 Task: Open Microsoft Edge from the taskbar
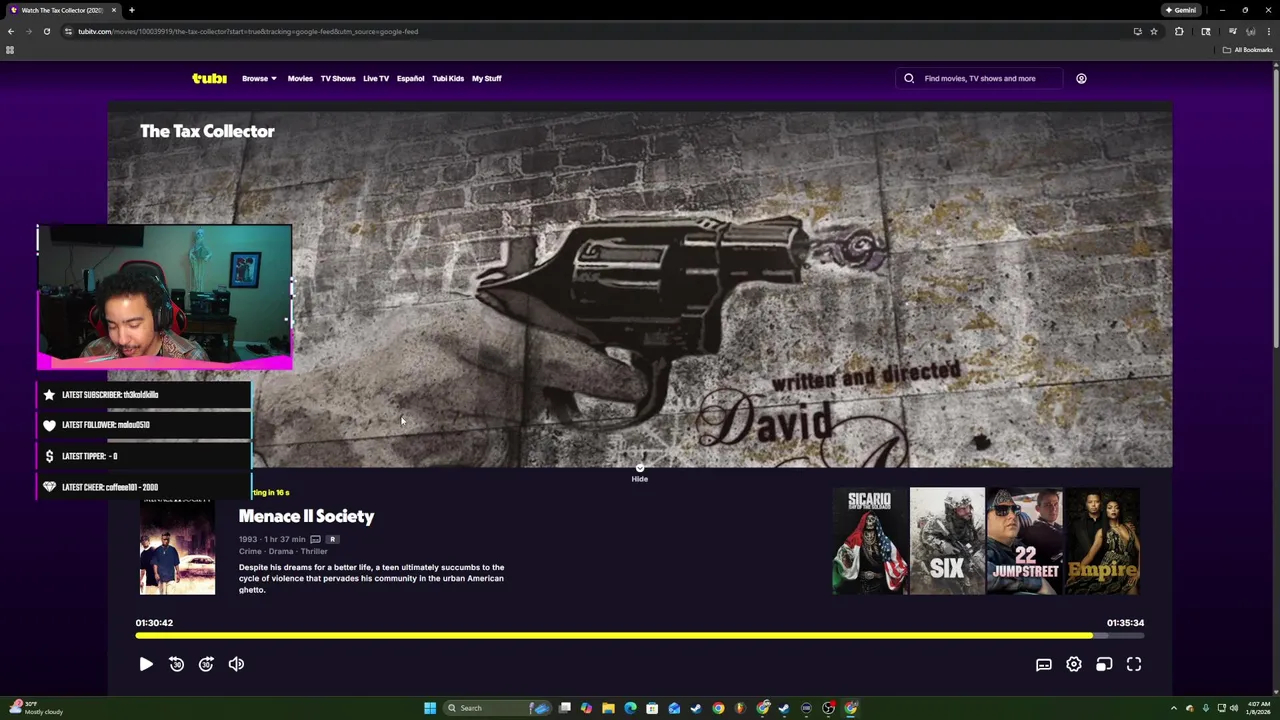pos(630,708)
